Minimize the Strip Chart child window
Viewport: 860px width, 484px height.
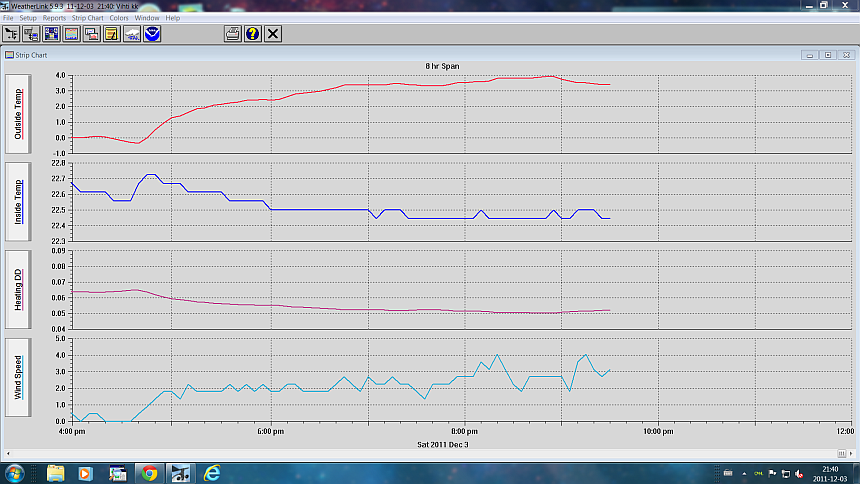tap(810, 55)
